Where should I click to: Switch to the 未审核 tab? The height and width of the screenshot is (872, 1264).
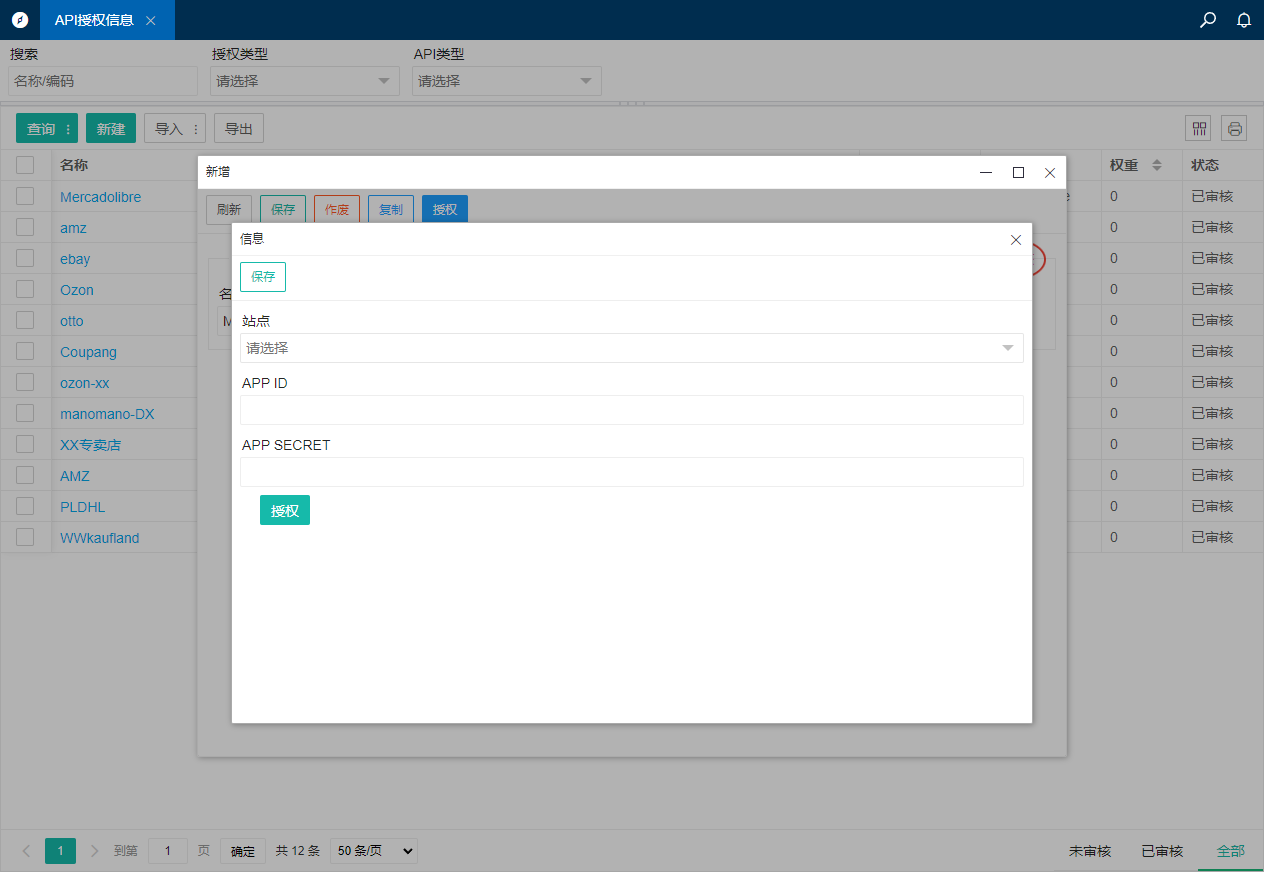[x=1090, y=851]
